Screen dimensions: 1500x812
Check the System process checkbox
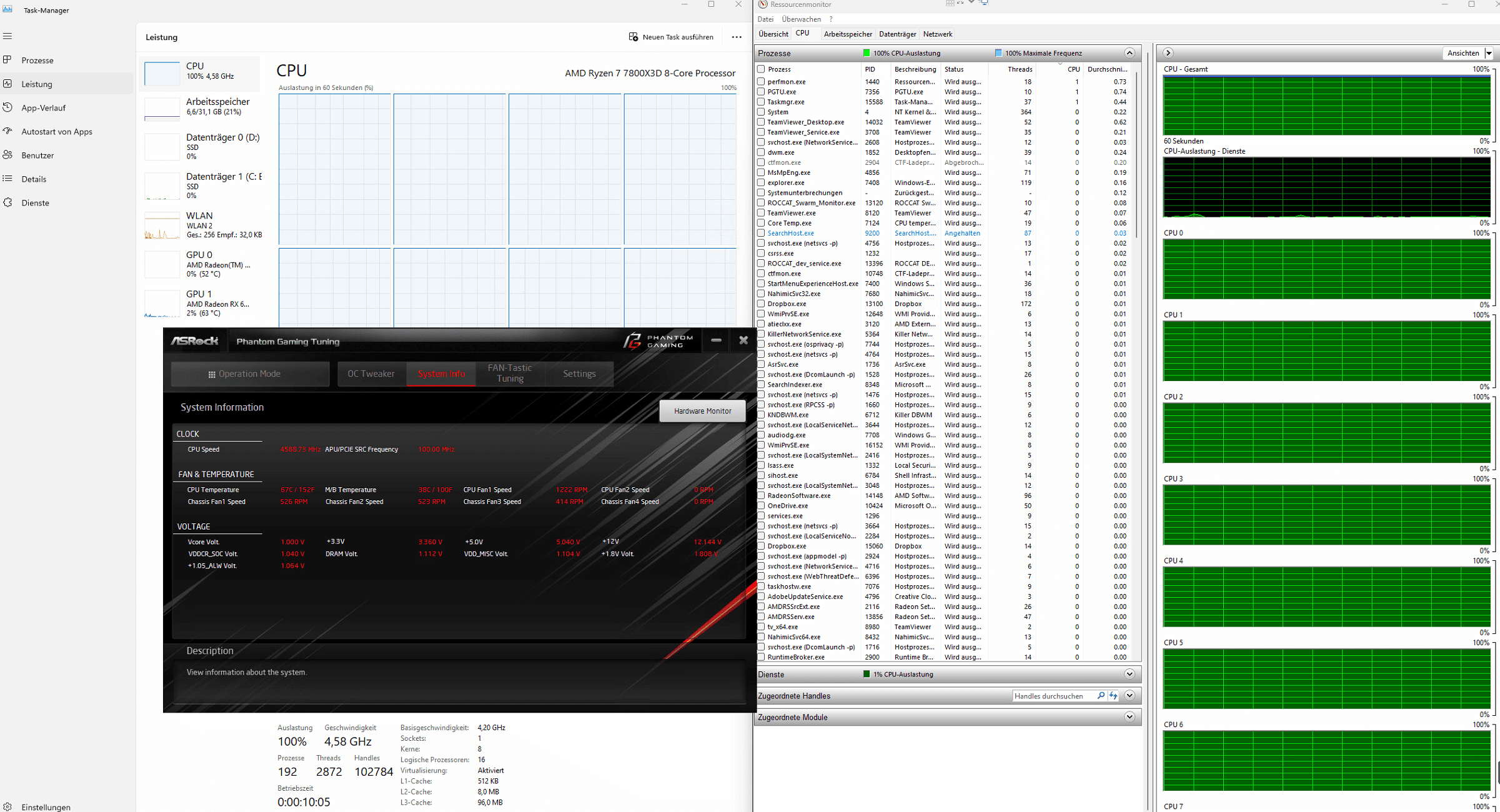761,112
